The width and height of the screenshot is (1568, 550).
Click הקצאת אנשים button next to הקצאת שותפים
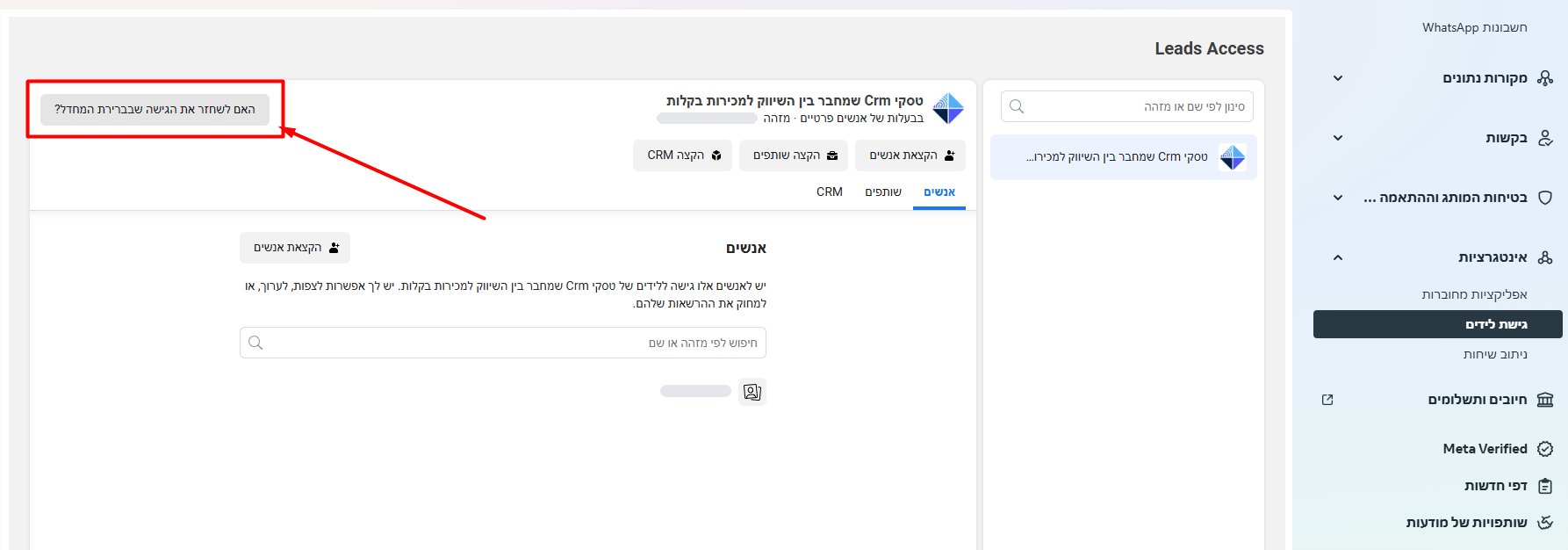pyautogui.click(x=910, y=156)
